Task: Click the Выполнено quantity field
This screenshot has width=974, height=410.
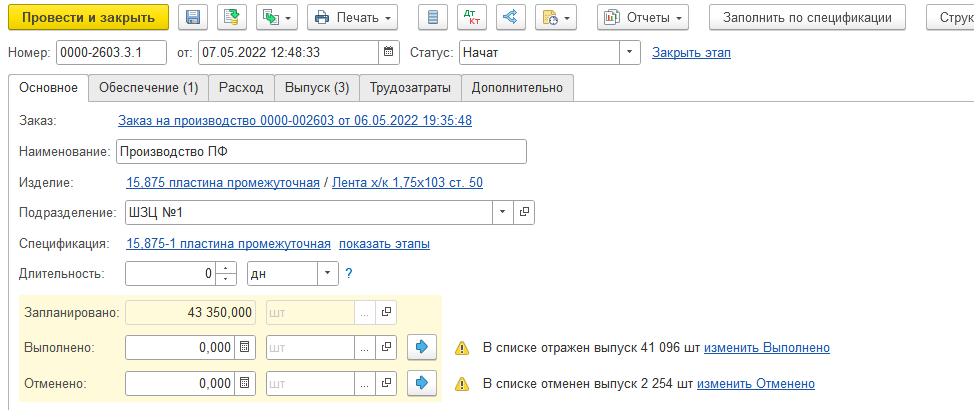Action: [x=180, y=348]
